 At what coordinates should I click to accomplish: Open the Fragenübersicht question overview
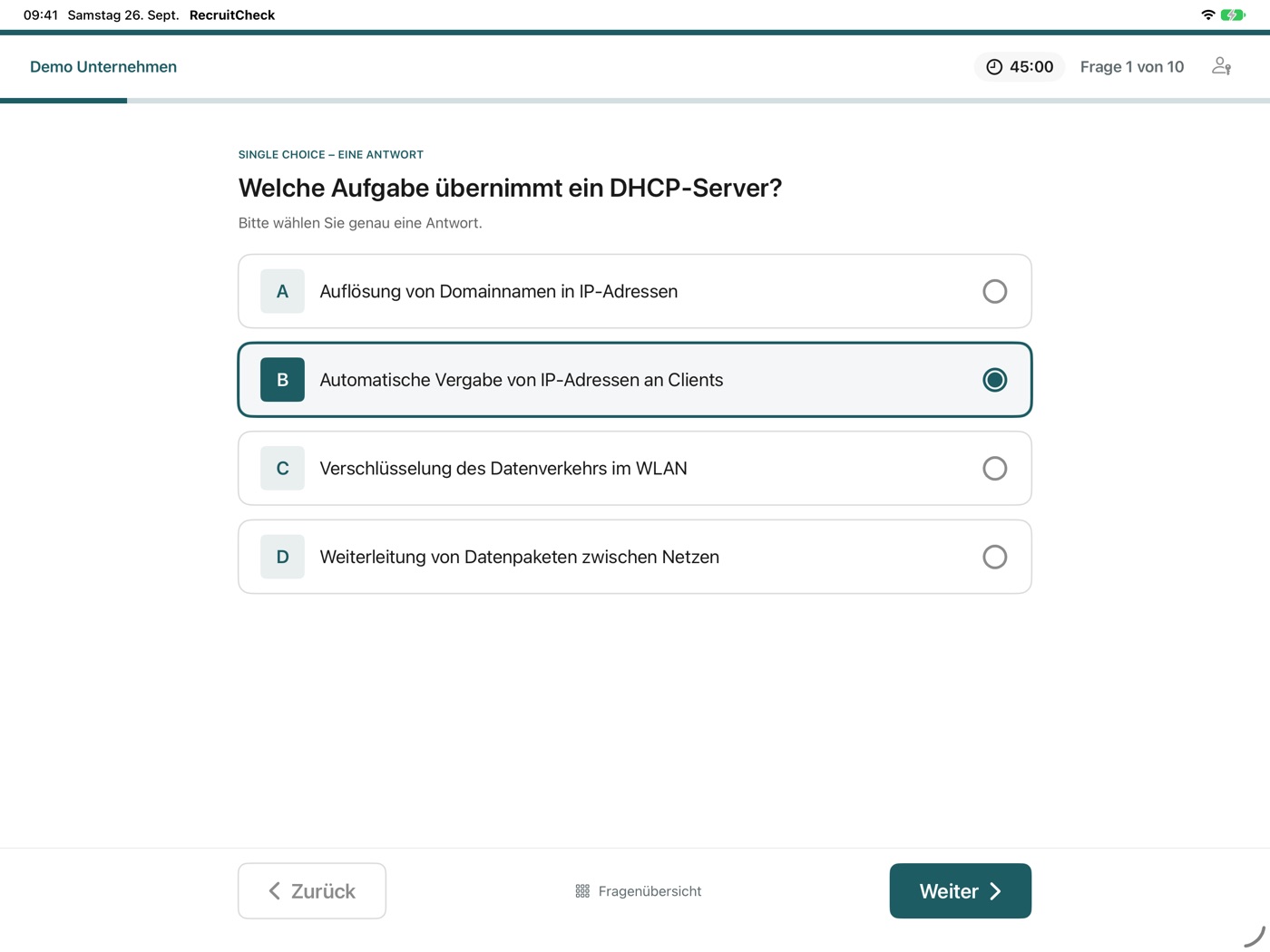639,891
